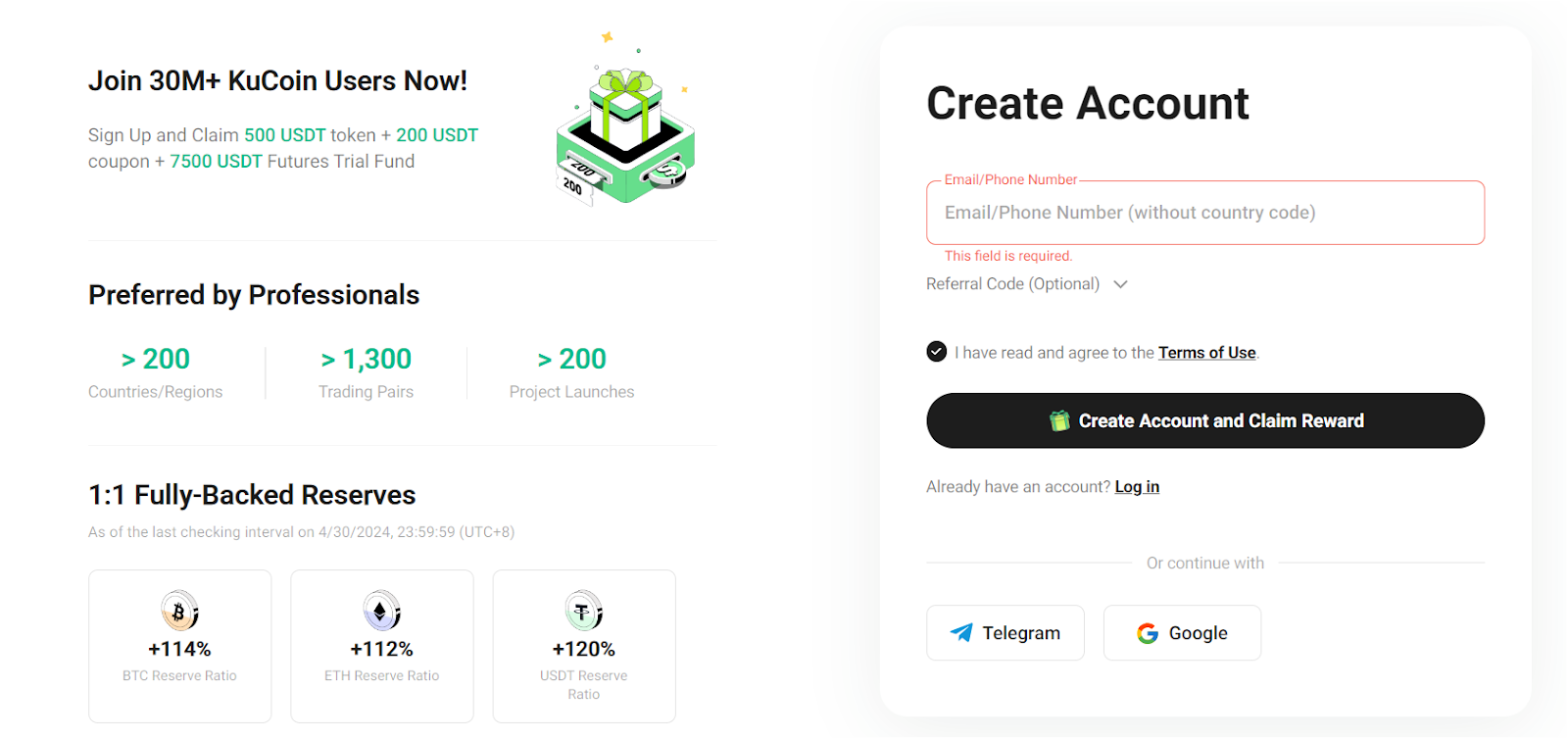Focus the Email/Phone Number input field

pos(1205,213)
